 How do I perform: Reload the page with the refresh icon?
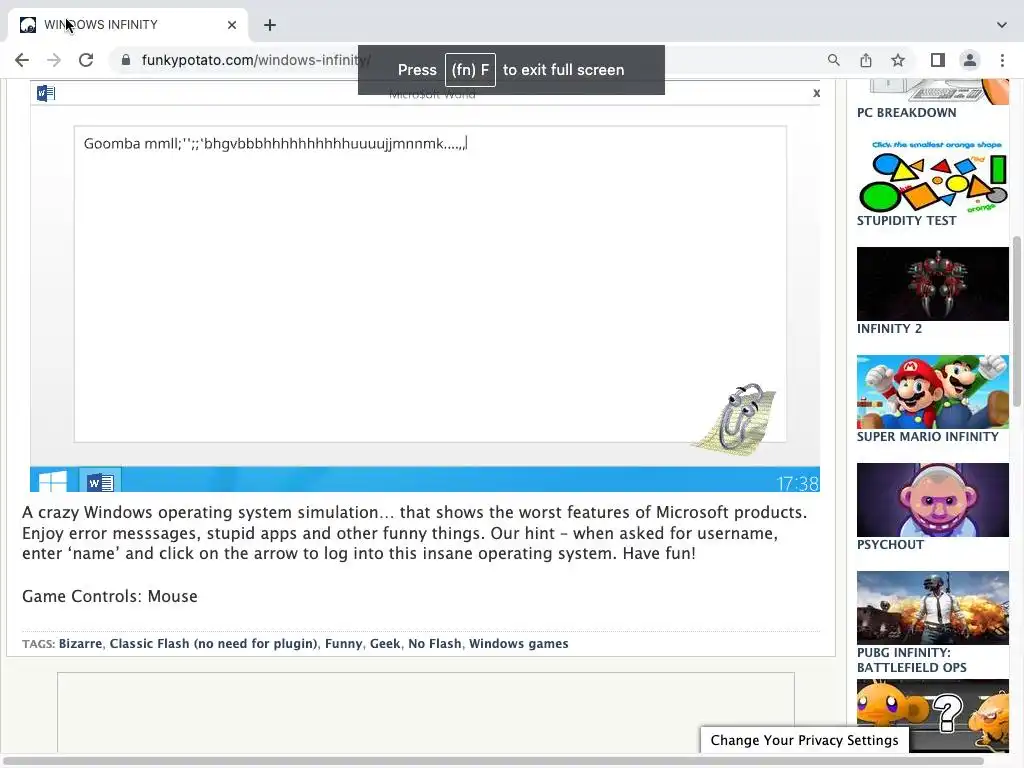(86, 60)
